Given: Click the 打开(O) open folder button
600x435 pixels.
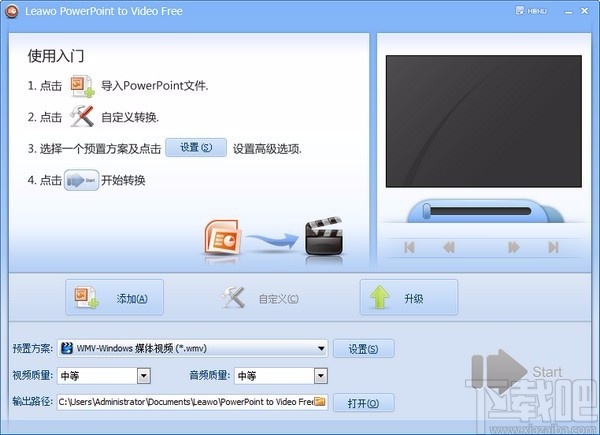Looking at the screenshot, I should (x=364, y=403).
